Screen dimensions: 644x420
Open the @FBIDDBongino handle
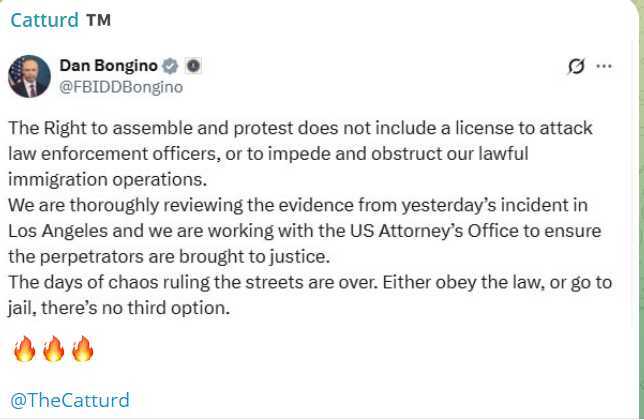pos(121,87)
